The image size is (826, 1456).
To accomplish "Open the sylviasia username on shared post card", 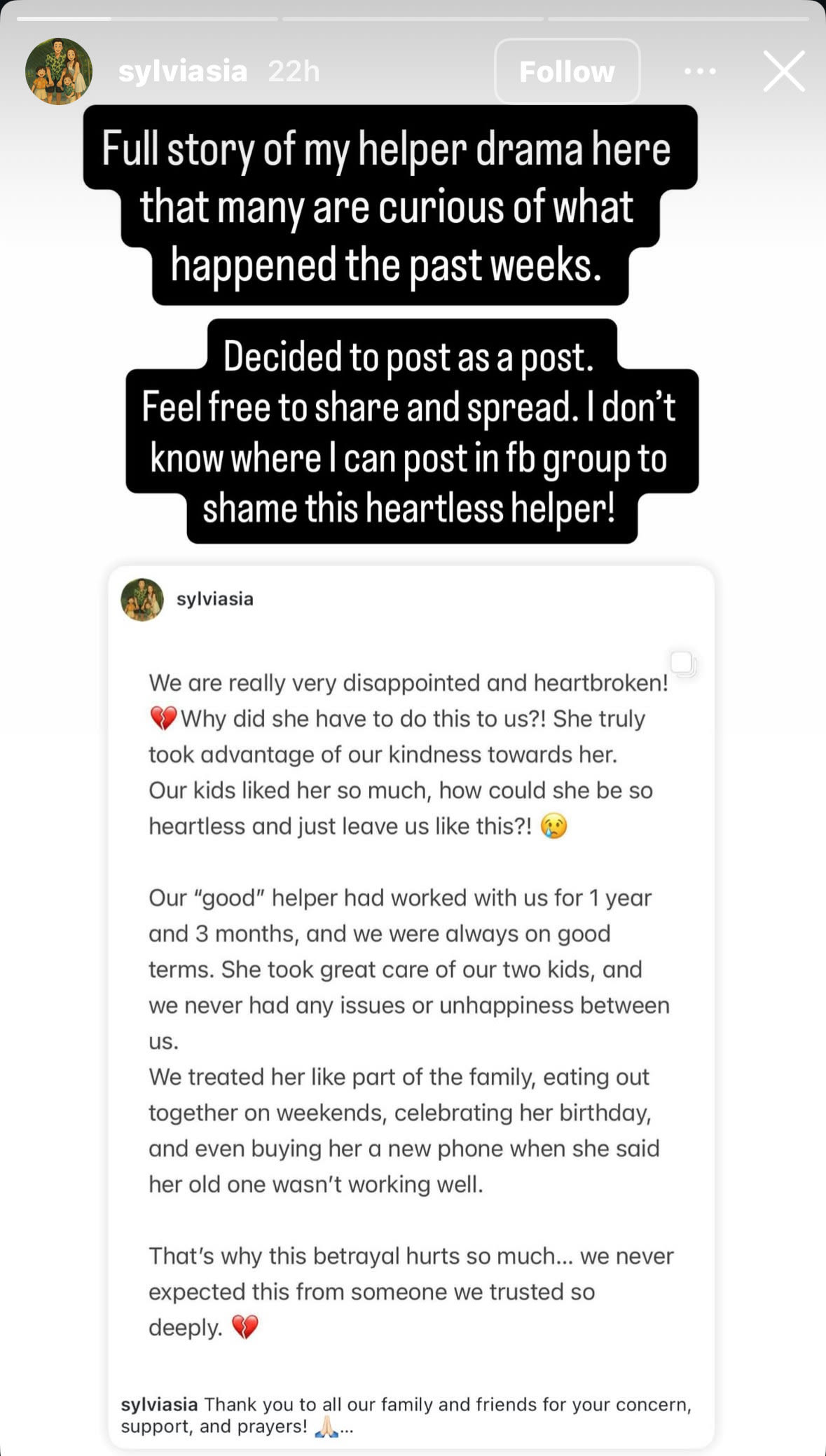I will [215, 599].
